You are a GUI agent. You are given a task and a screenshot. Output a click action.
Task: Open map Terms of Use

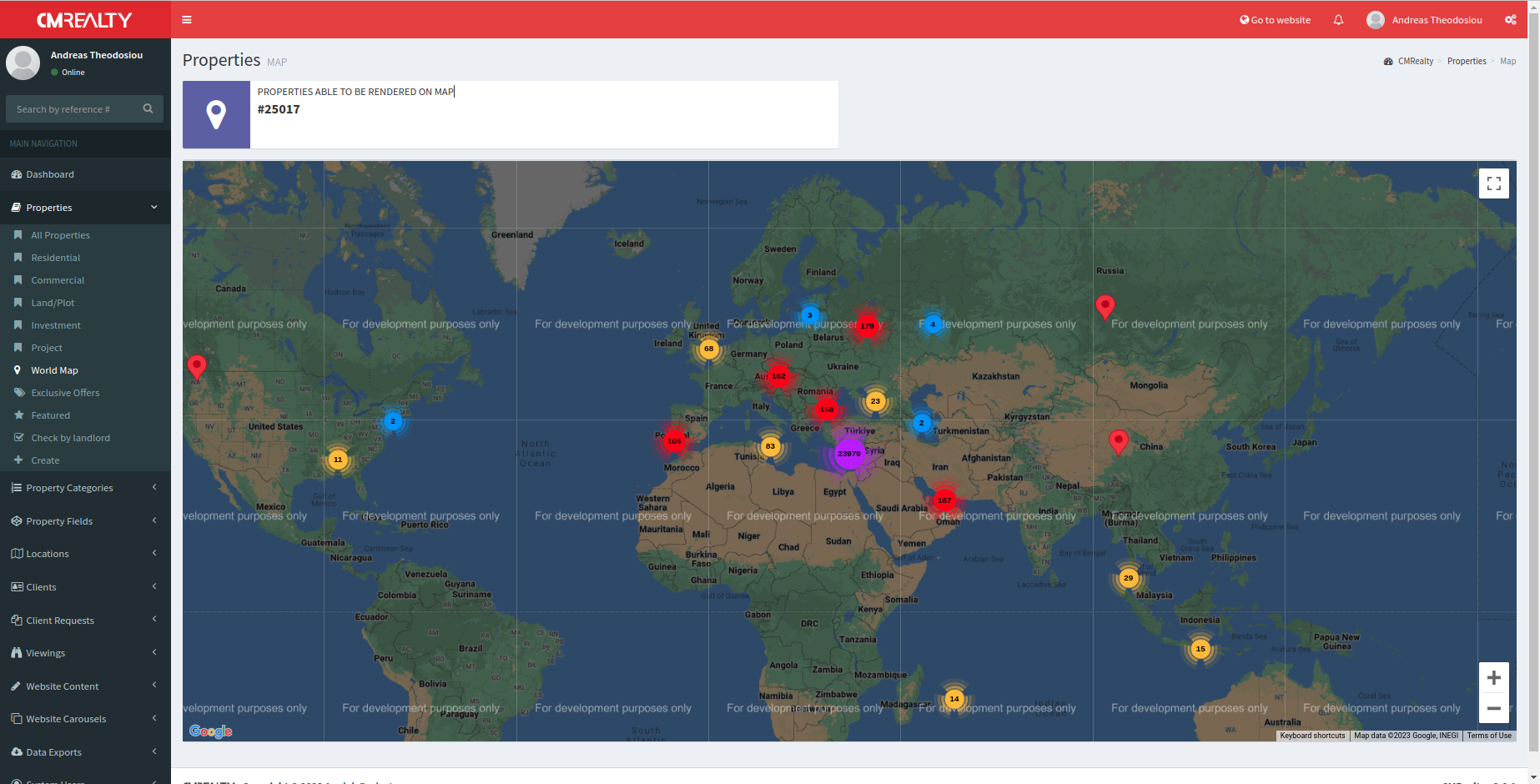pyautogui.click(x=1489, y=736)
